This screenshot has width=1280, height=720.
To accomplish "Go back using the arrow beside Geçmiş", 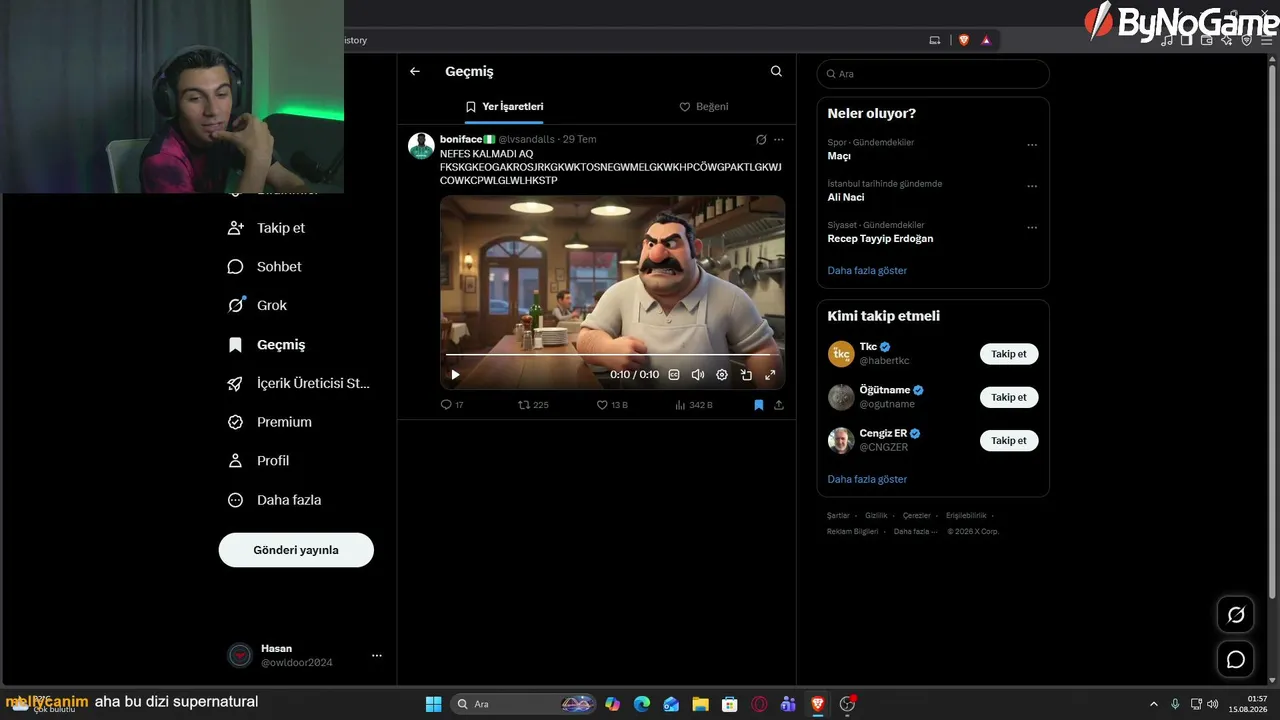I will (415, 72).
